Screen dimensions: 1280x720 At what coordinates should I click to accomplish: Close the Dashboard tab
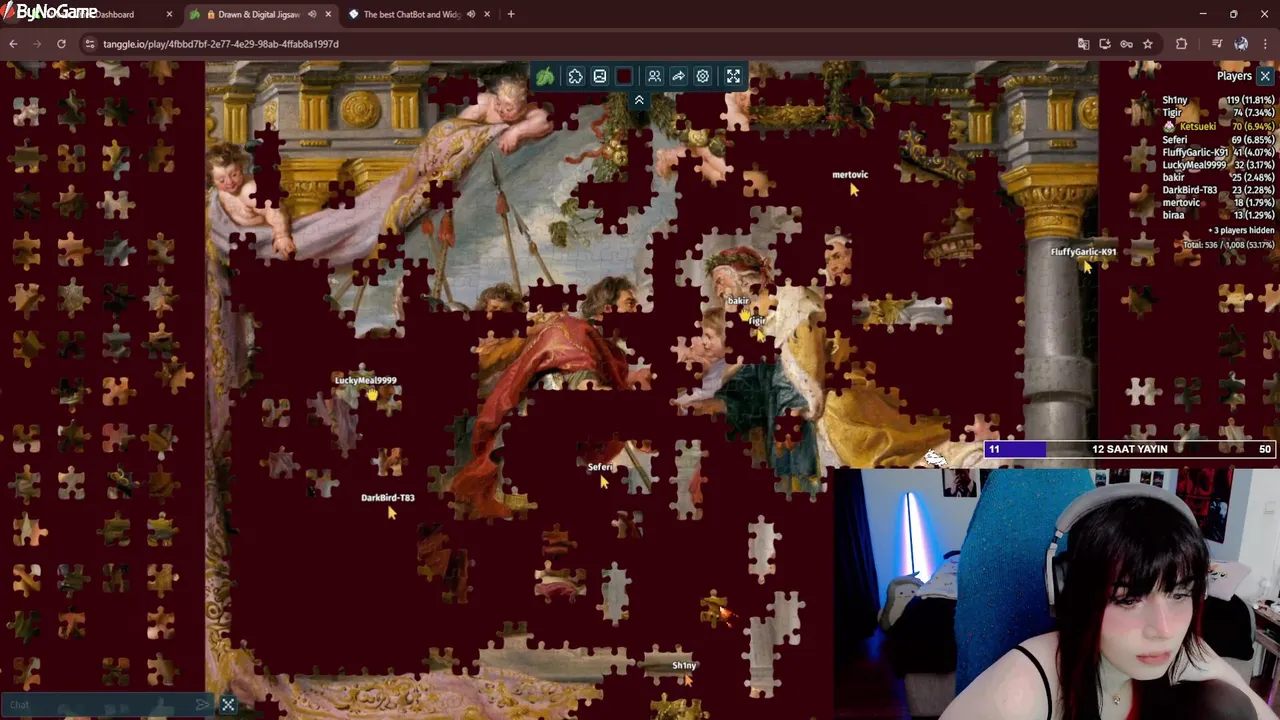tap(169, 14)
